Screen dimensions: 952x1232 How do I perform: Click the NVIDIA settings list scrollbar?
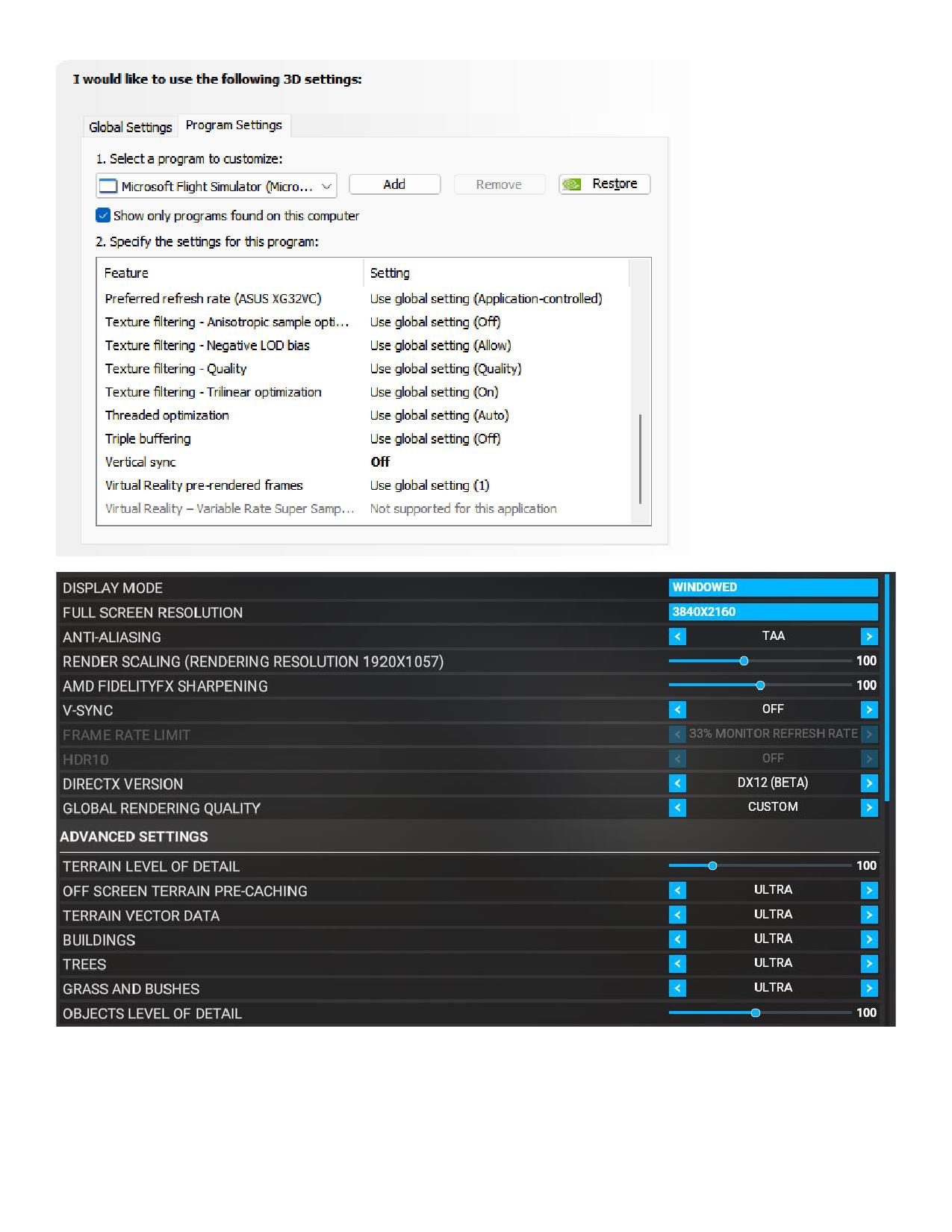[x=641, y=458]
